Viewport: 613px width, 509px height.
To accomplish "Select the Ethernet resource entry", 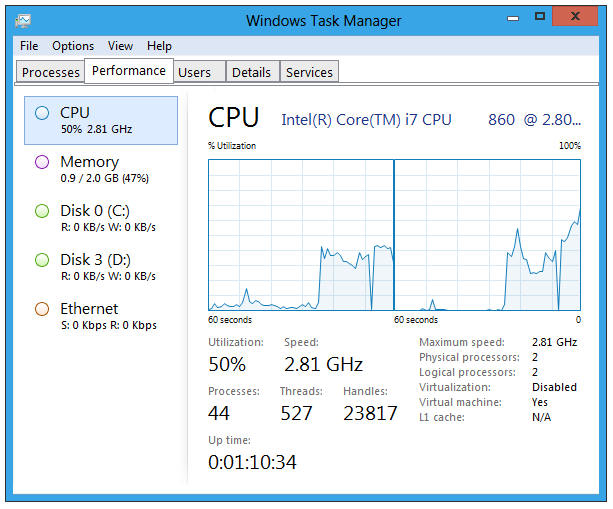I will (101, 316).
